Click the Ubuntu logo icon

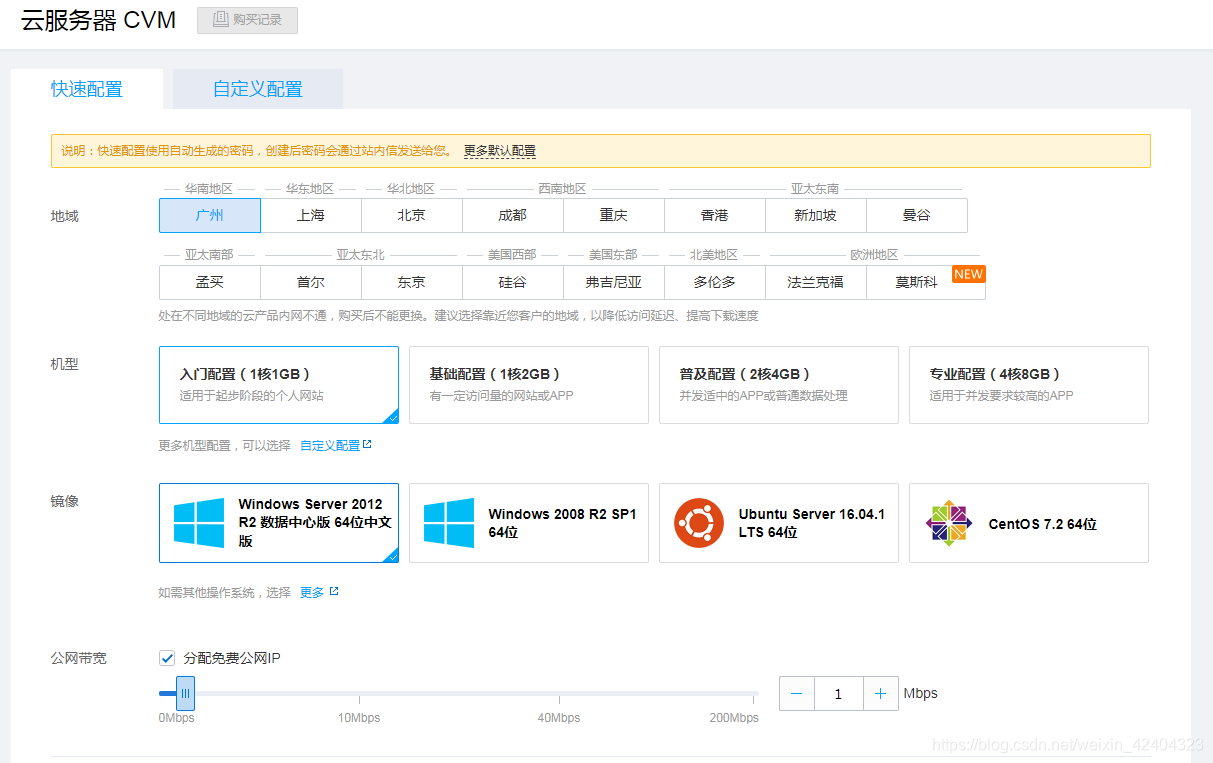pyautogui.click(x=699, y=523)
